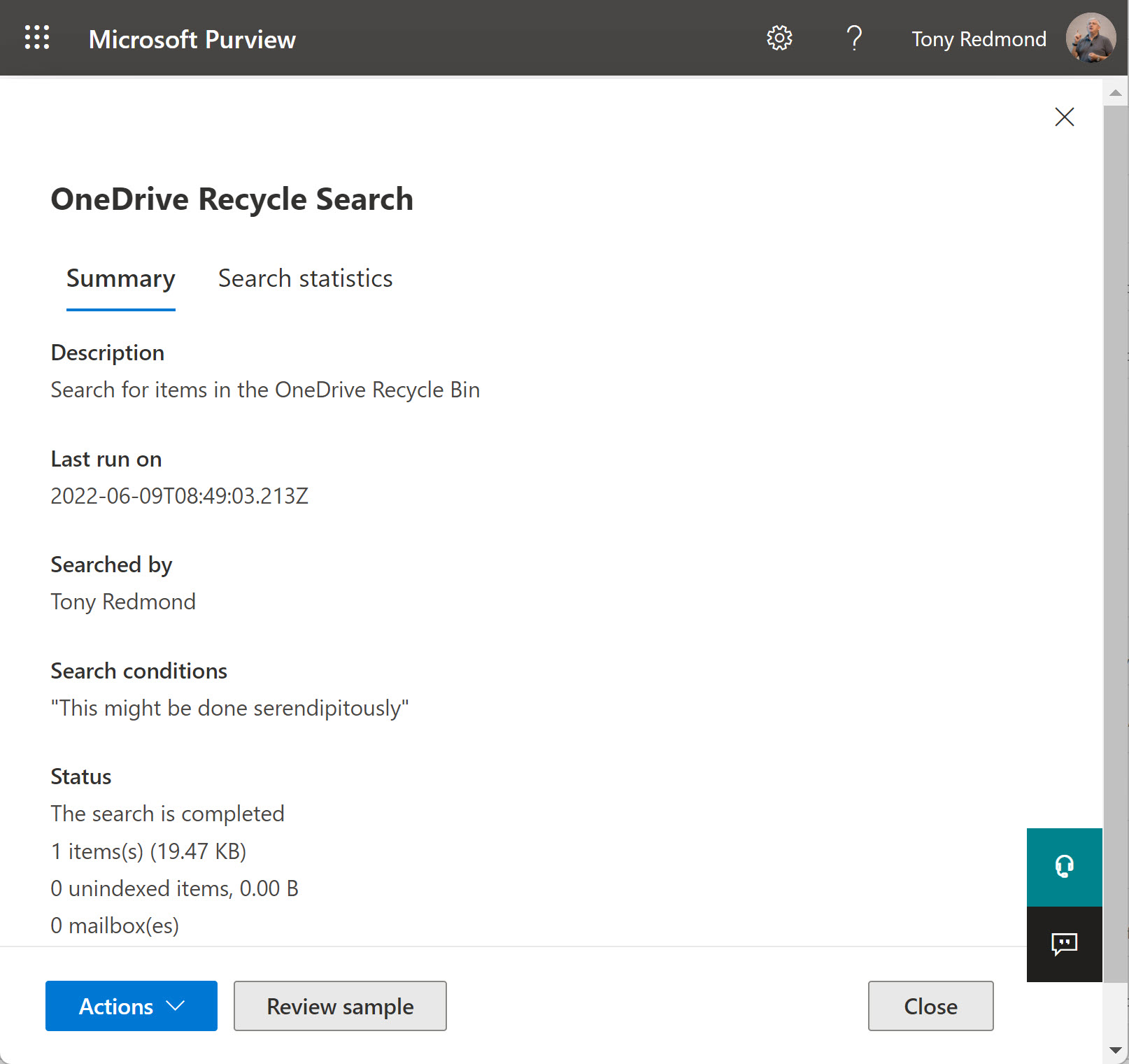Expand the Actions dropdown menu
The width and height of the screenshot is (1129, 1064).
132,1006
